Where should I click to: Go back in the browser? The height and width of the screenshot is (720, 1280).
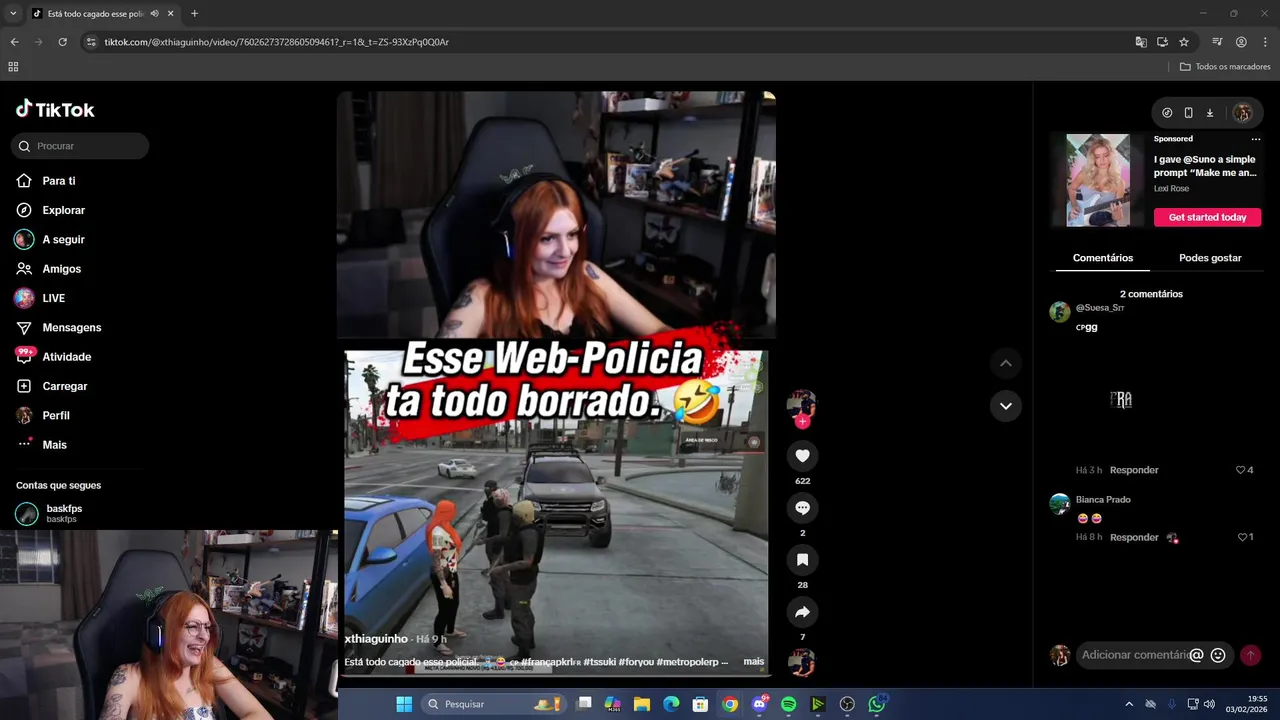pyautogui.click(x=14, y=42)
